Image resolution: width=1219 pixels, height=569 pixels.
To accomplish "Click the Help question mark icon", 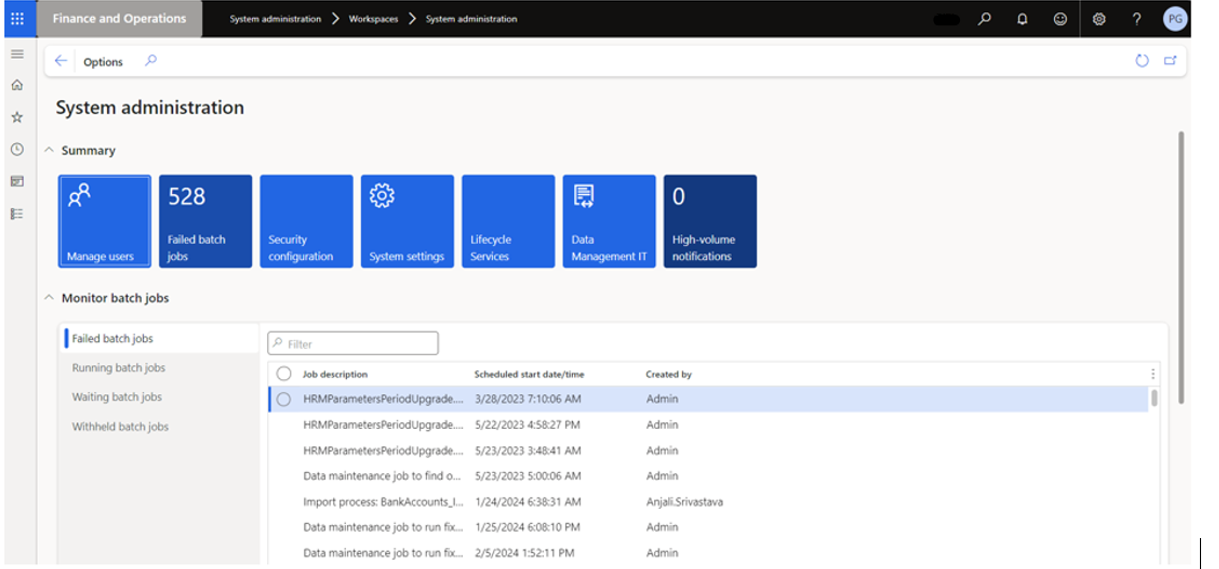I will pyautogui.click(x=1137, y=19).
